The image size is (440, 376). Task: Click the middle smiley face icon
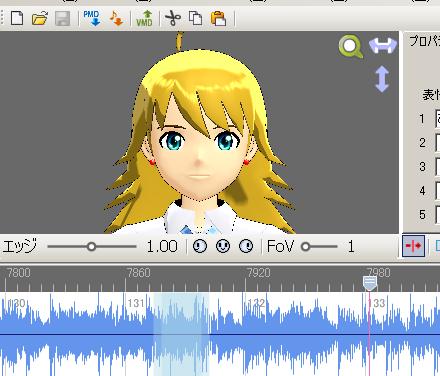pyautogui.click(x=223, y=246)
